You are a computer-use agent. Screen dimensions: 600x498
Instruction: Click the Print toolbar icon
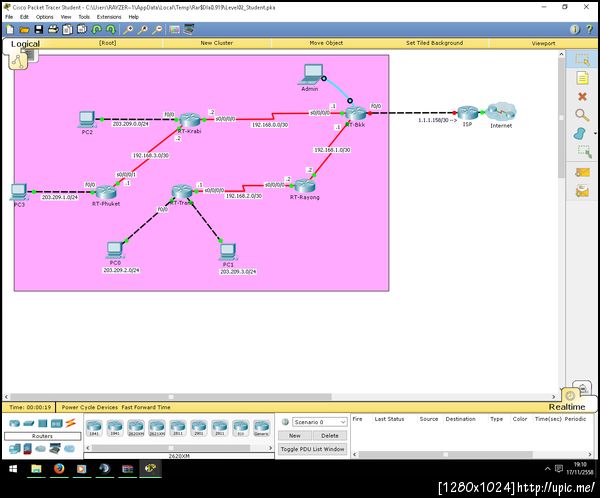[53, 29]
